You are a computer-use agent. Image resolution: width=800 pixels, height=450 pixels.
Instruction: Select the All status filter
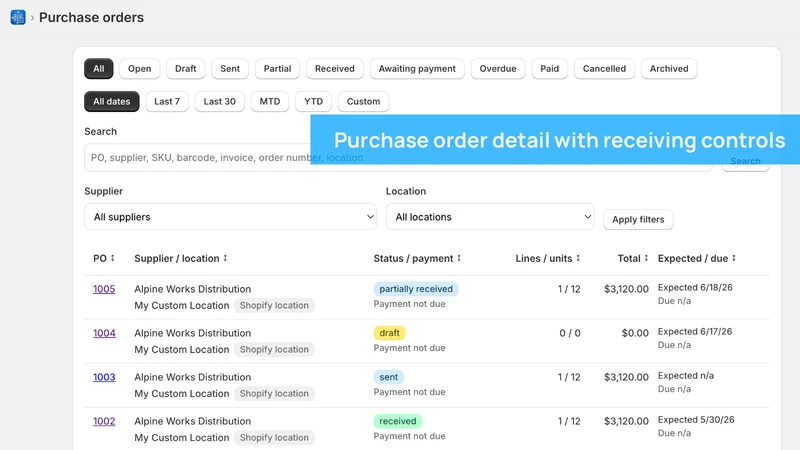coord(98,69)
